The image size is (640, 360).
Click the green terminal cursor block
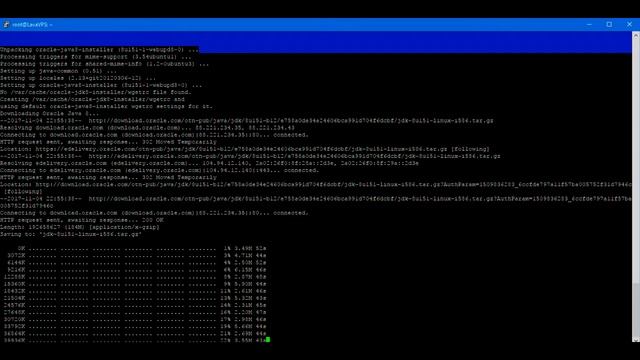(x=268, y=340)
